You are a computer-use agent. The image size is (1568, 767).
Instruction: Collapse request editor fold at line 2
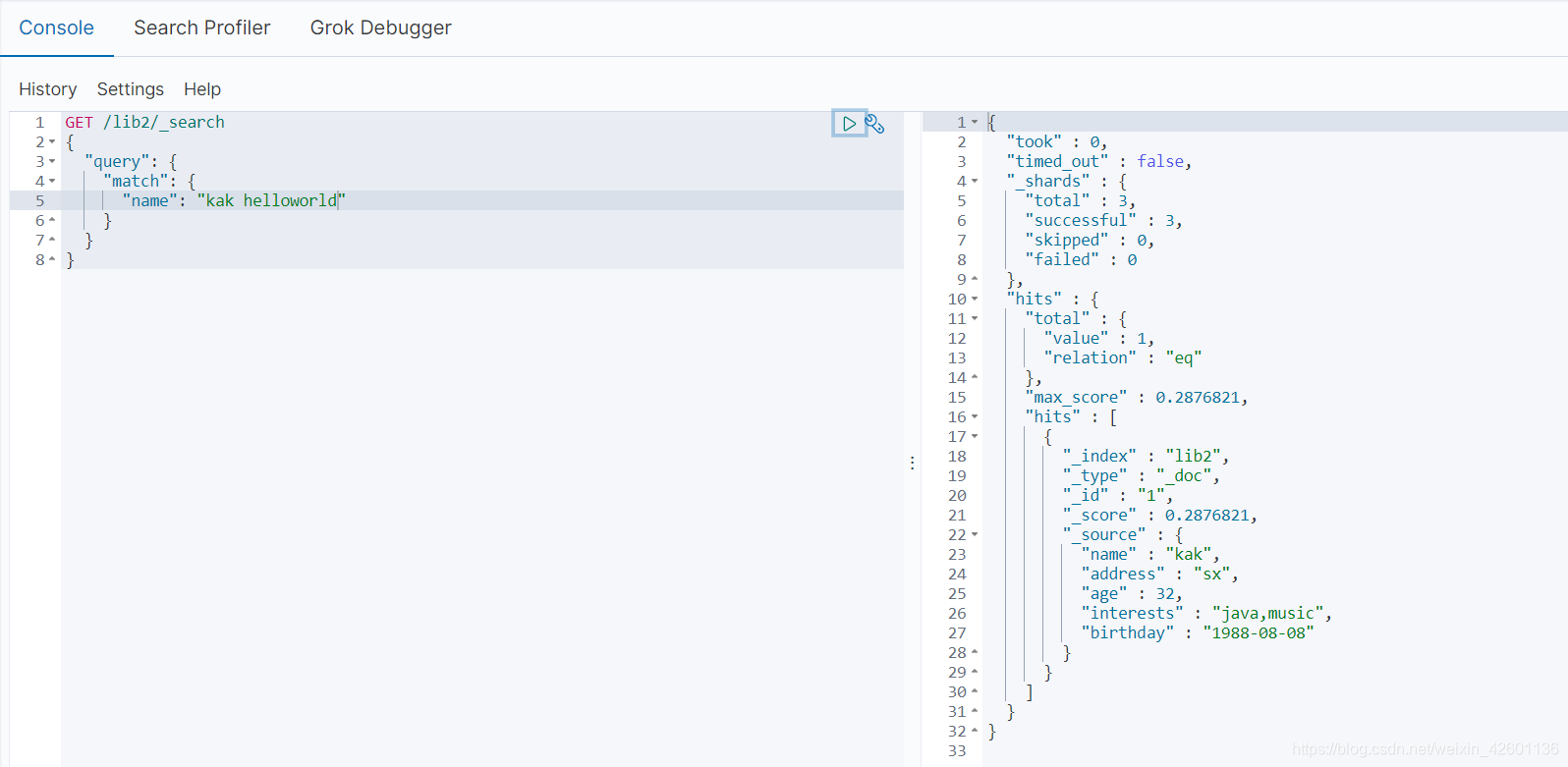[x=52, y=142]
